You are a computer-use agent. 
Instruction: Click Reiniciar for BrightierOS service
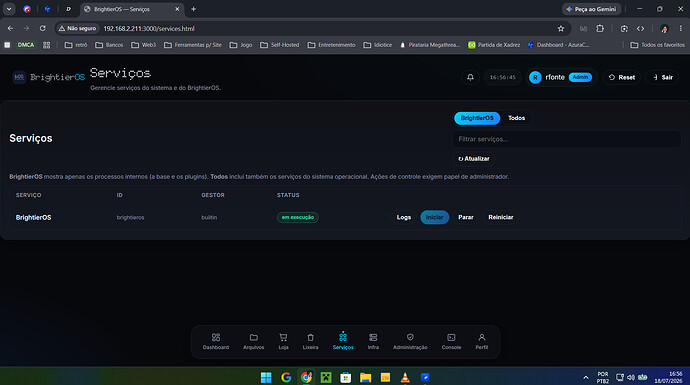coord(501,217)
